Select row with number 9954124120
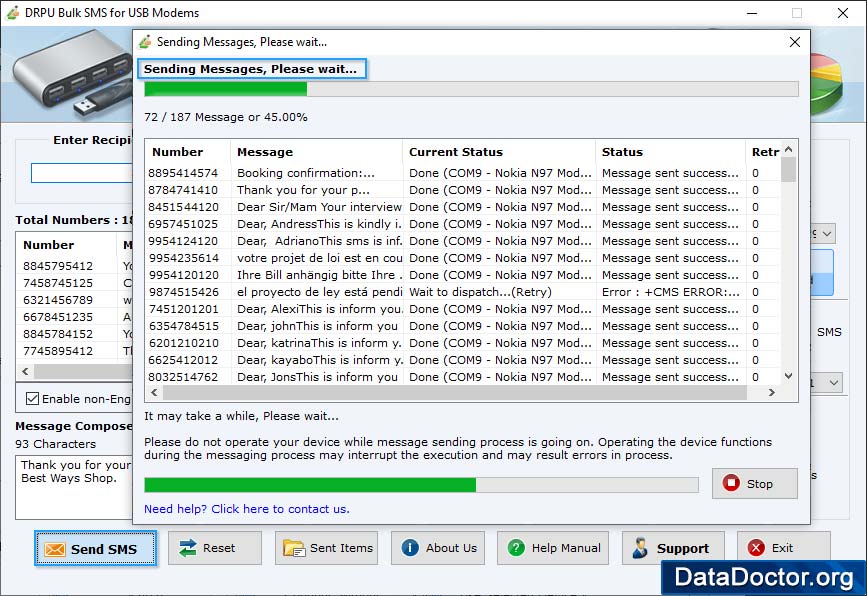The height and width of the screenshot is (596, 867). point(463,241)
